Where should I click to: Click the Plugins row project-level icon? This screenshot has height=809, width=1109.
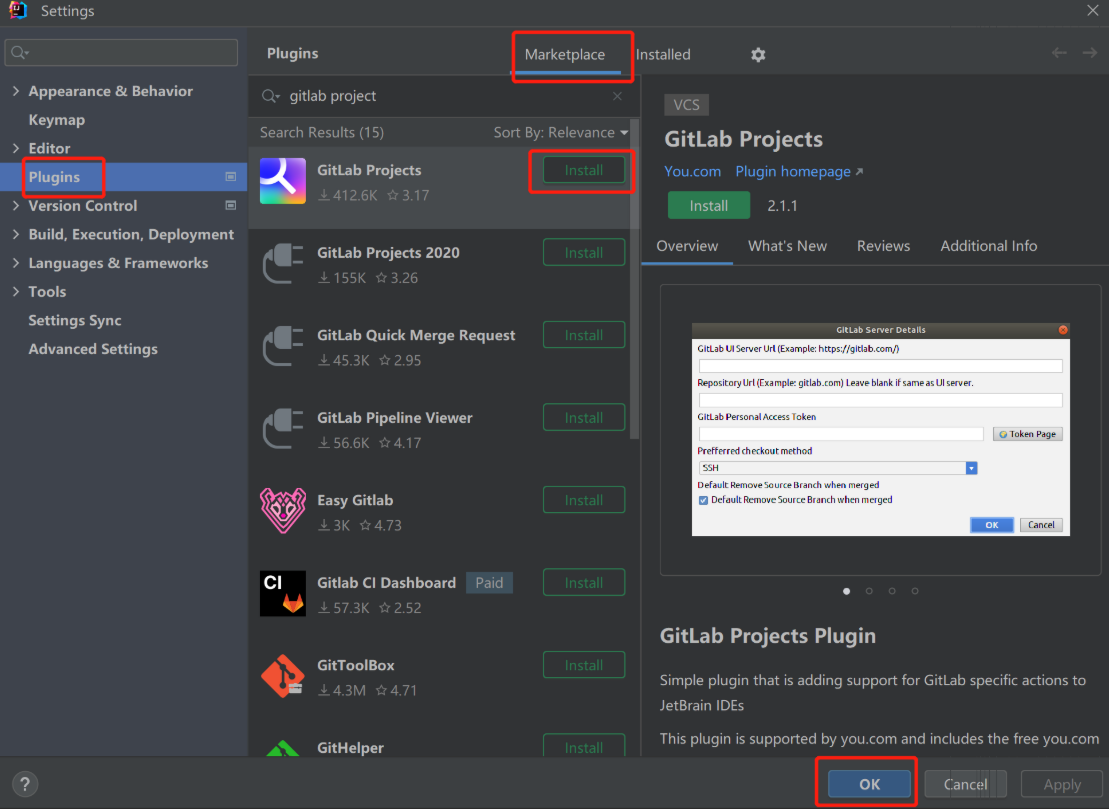[x=231, y=177]
